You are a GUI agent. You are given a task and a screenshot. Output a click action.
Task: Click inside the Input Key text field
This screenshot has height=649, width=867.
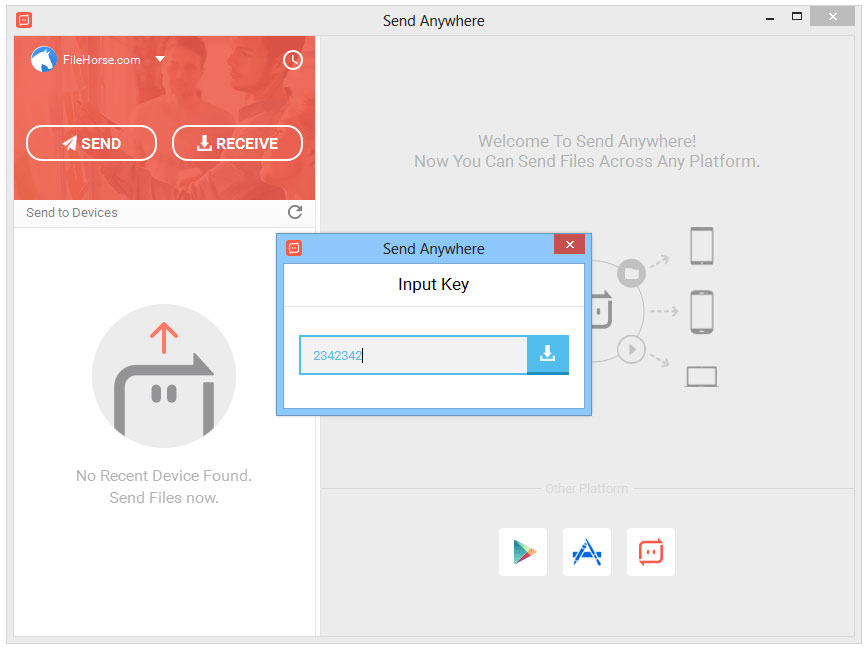[413, 355]
